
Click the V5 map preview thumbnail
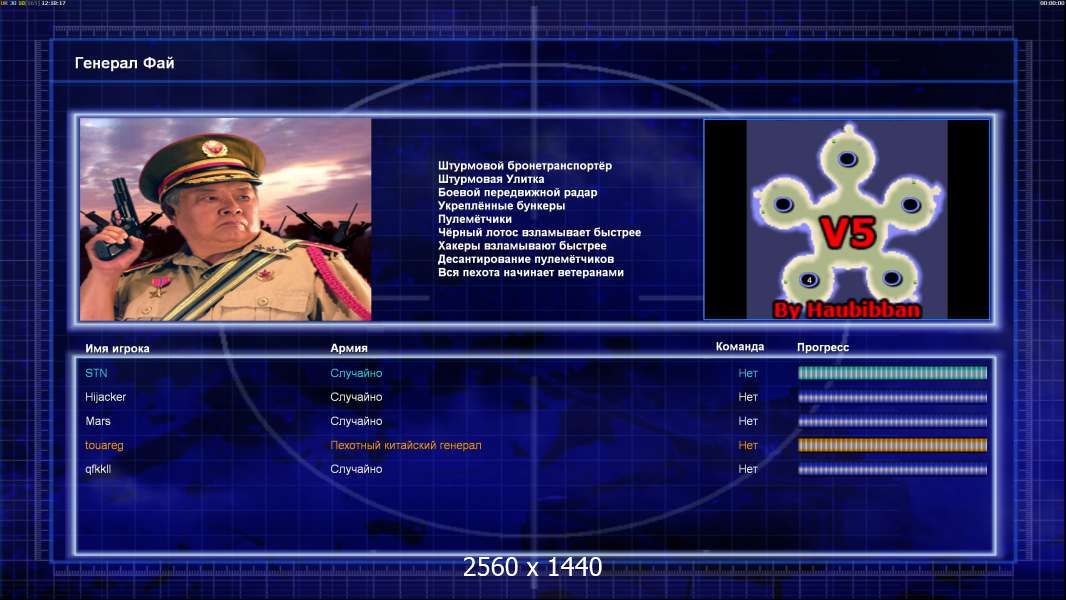click(x=846, y=219)
